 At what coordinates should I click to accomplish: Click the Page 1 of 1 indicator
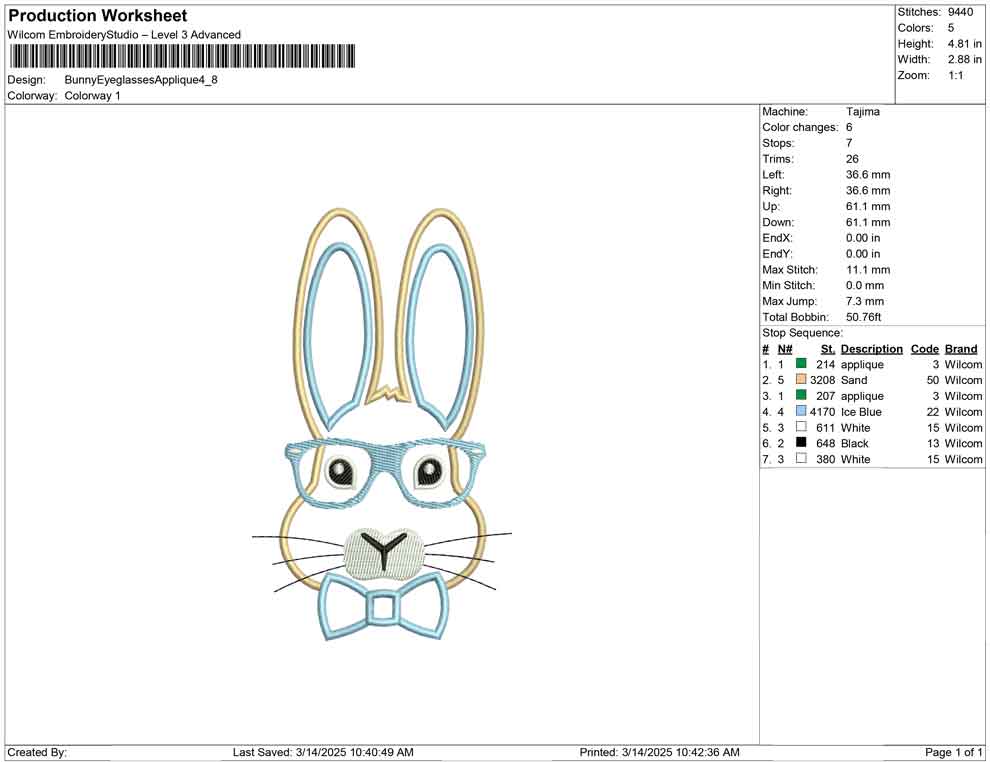[954, 752]
